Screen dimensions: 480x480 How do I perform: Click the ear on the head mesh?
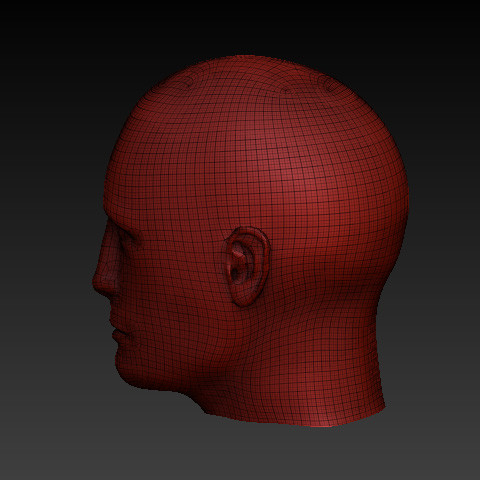pyautogui.click(x=248, y=267)
